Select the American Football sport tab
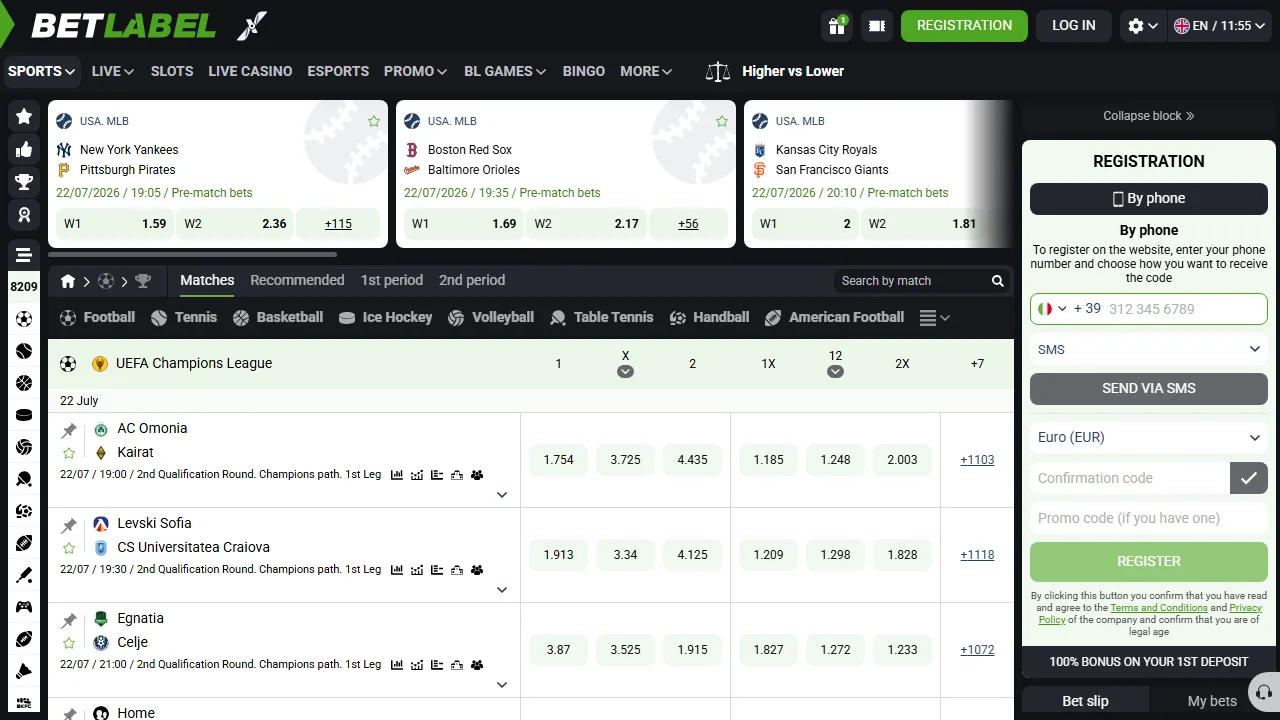This screenshot has width=1280, height=720. tap(834, 317)
